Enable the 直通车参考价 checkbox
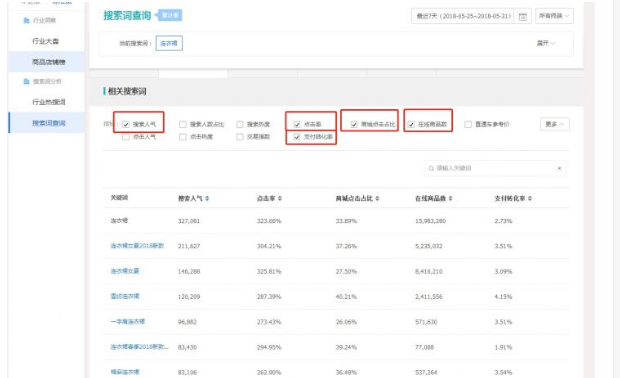The width and height of the screenshot is (620, 378). (468, 124)
